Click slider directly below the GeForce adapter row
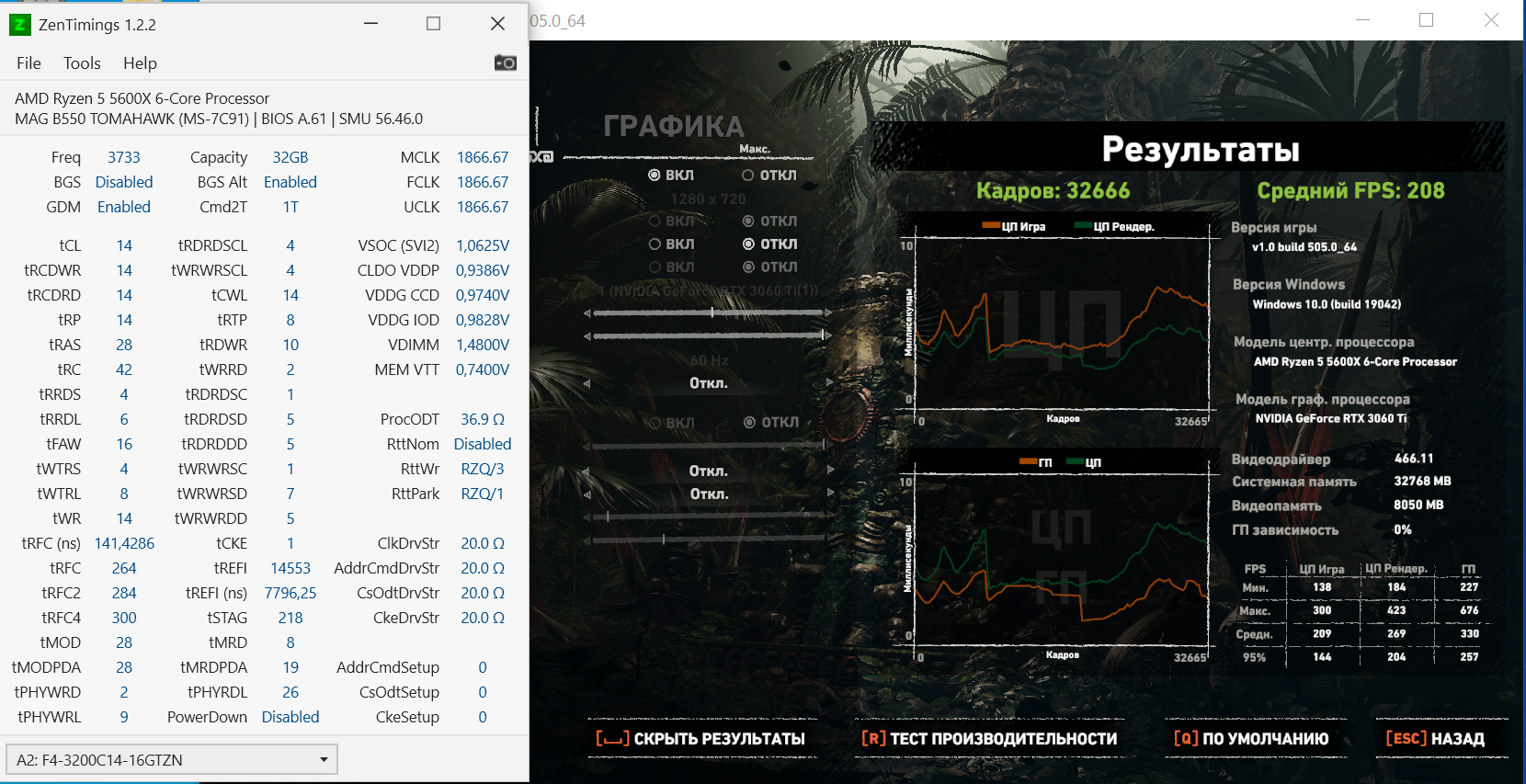Screen dimensions: 1526x784 (708, 312)
